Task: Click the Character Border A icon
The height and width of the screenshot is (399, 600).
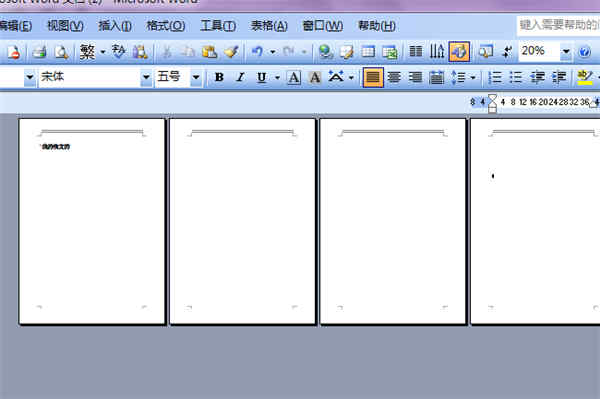Action: [294, 78]
